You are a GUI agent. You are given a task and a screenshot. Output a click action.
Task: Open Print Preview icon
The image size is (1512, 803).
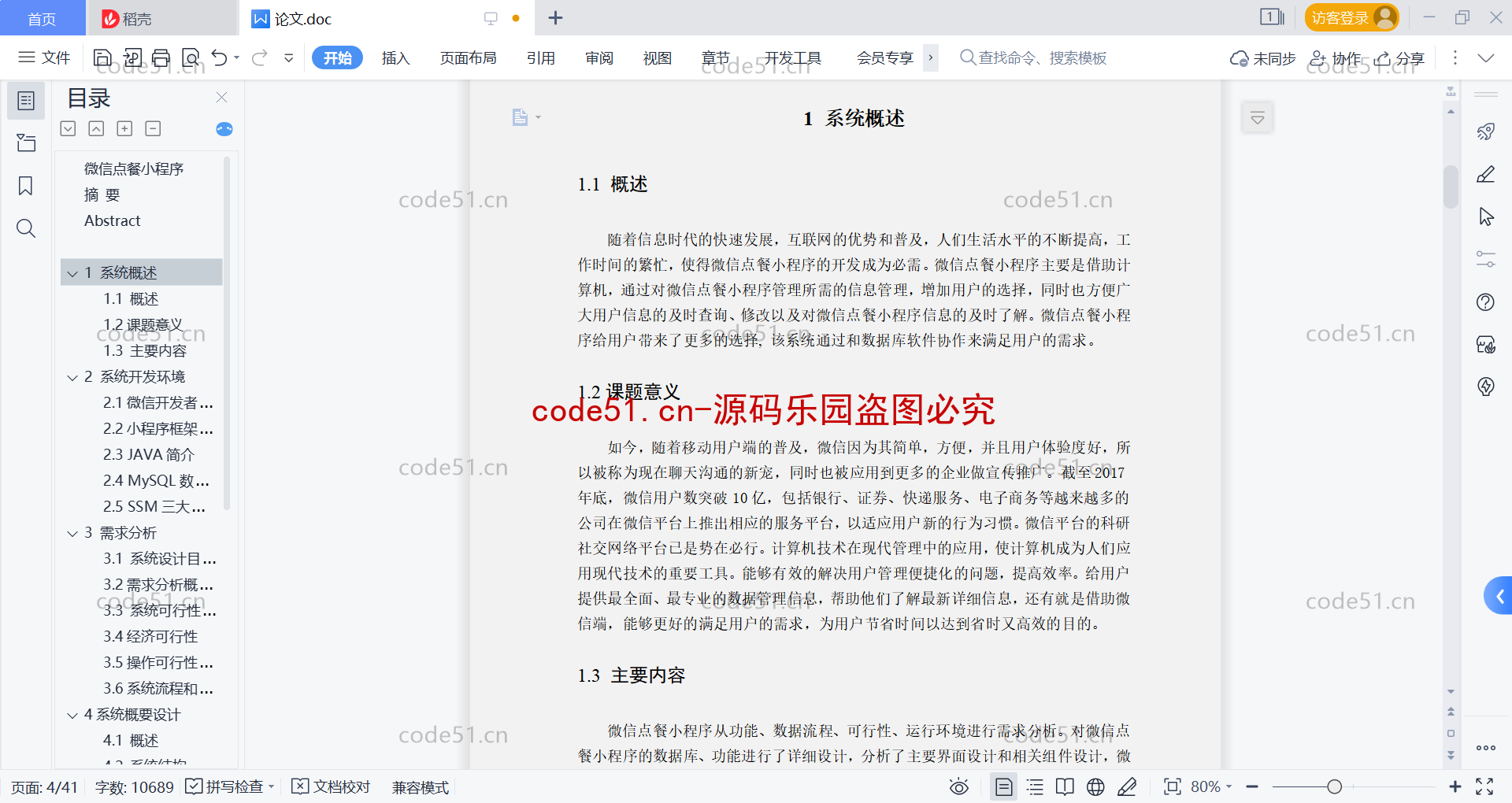[x=191, y=57]
